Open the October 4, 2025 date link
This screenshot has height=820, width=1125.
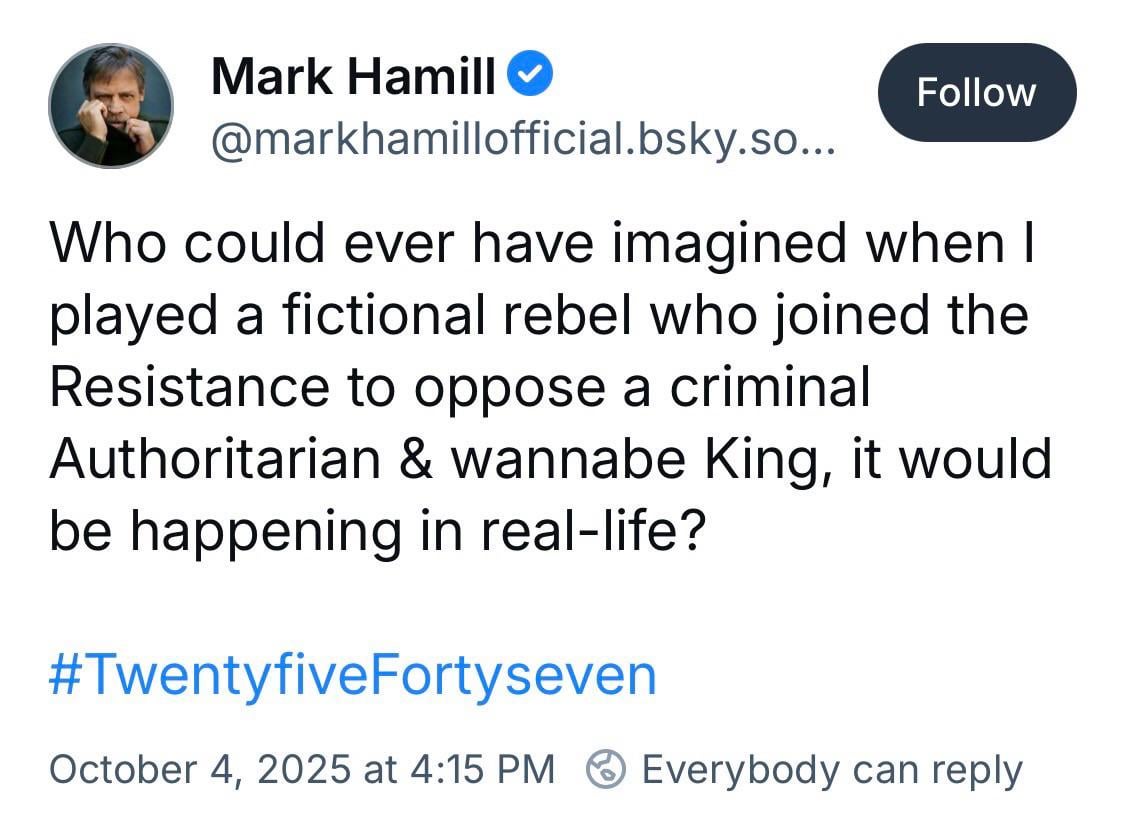click(x=200, y=769)
